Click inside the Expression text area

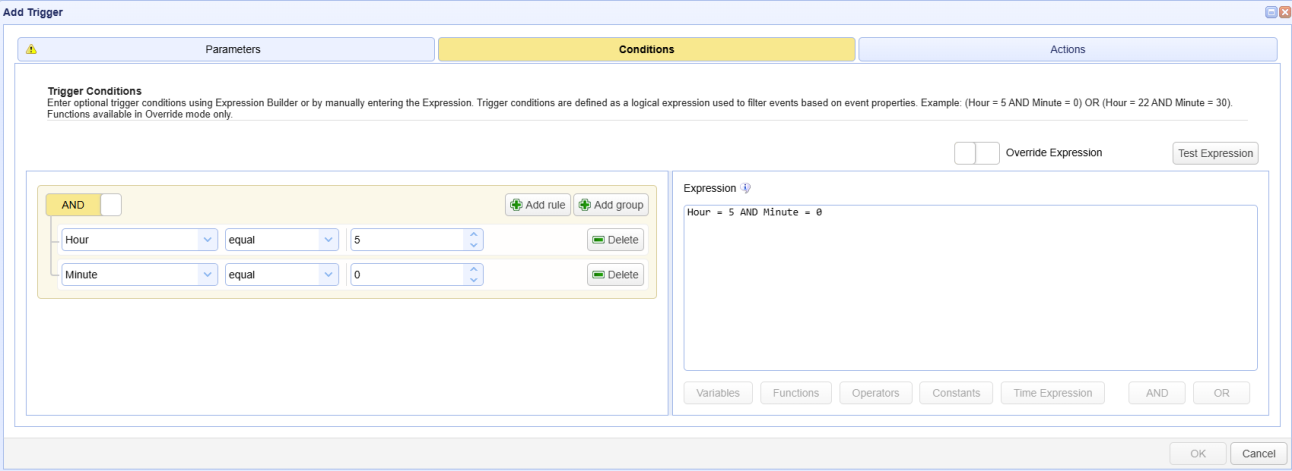point(970,288)
